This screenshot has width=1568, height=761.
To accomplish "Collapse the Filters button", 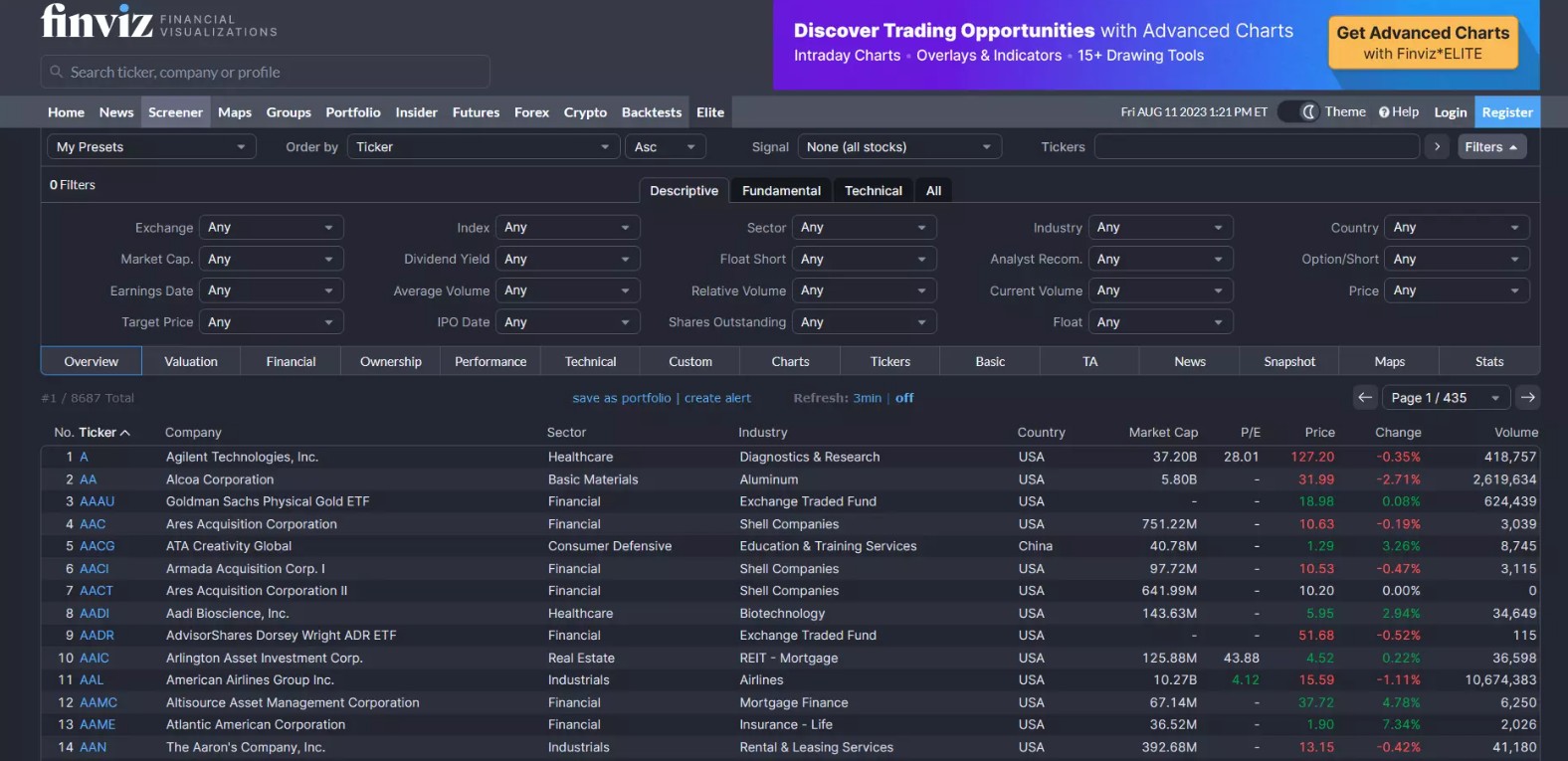I will point(1491,147).
